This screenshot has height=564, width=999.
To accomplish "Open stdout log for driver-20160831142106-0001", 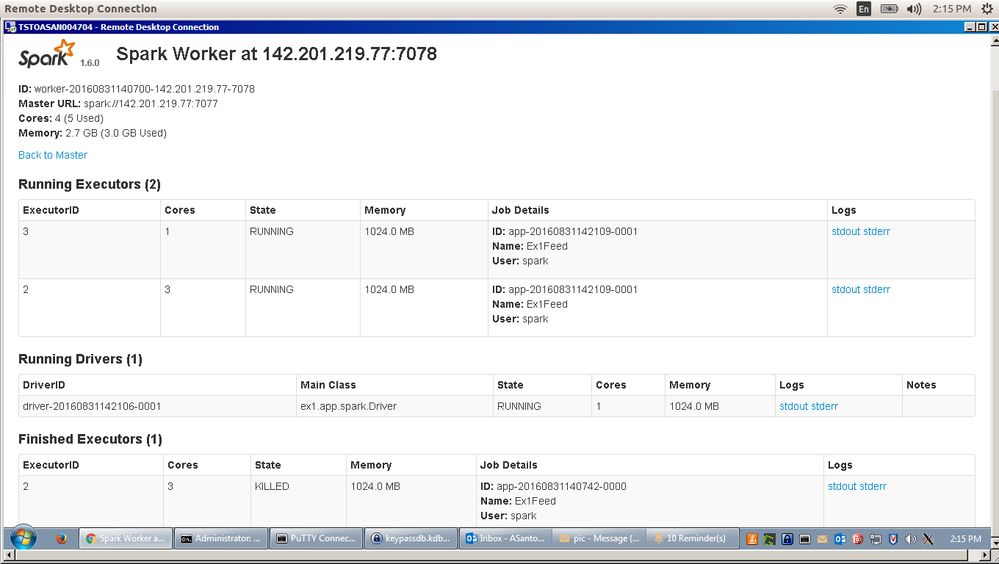I will point(794,406).
